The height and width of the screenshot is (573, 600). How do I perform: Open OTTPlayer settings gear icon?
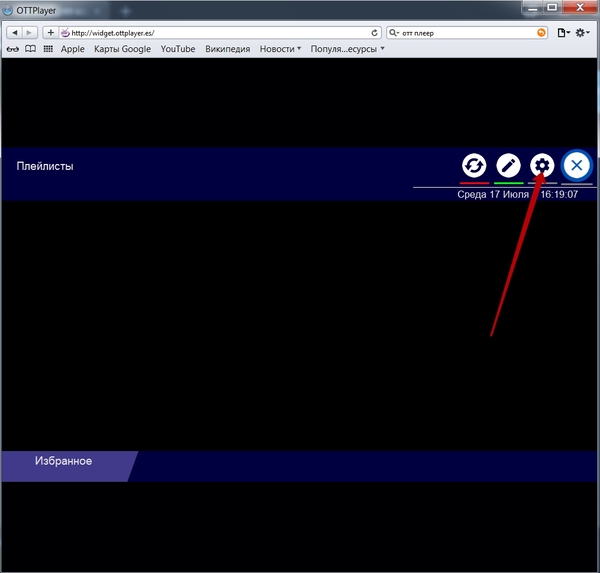tap(542, 166)
